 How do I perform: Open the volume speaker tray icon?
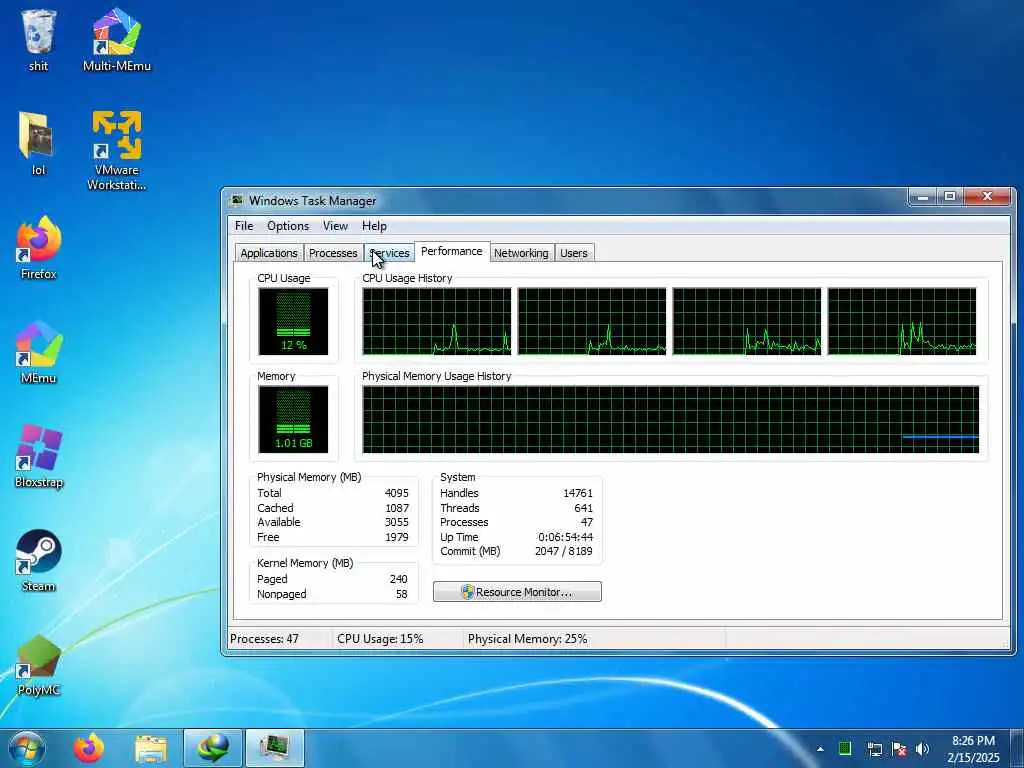coord(922,749)
